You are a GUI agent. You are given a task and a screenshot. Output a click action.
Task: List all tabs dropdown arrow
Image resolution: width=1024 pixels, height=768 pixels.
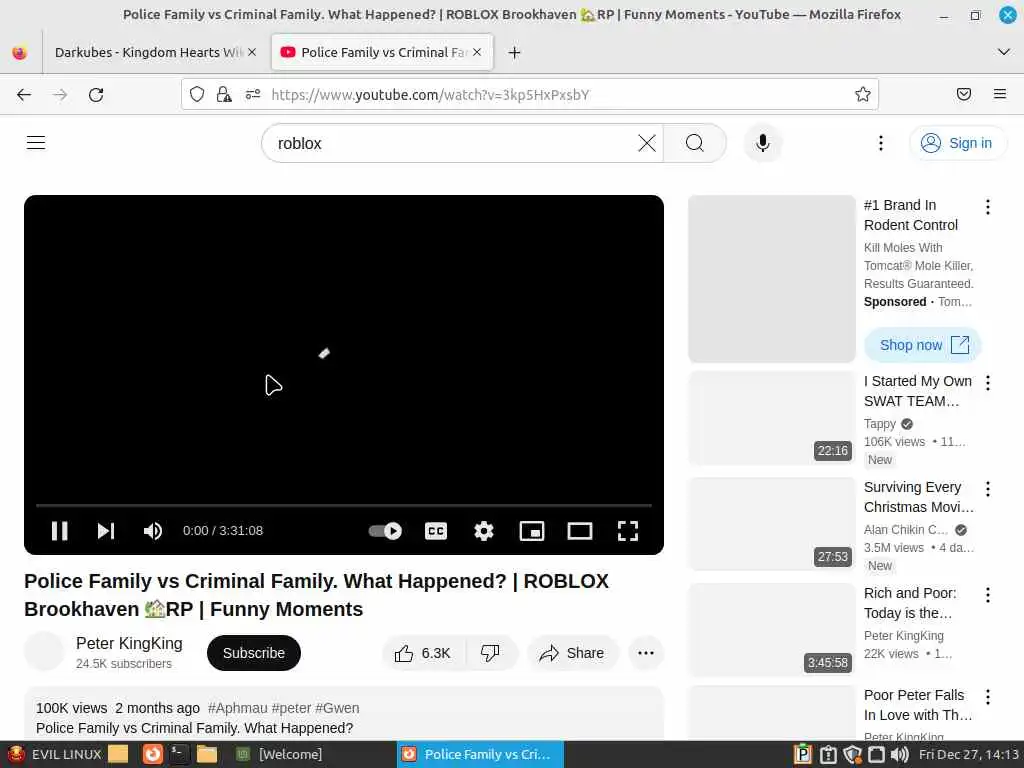click(x=1004, y=52)
